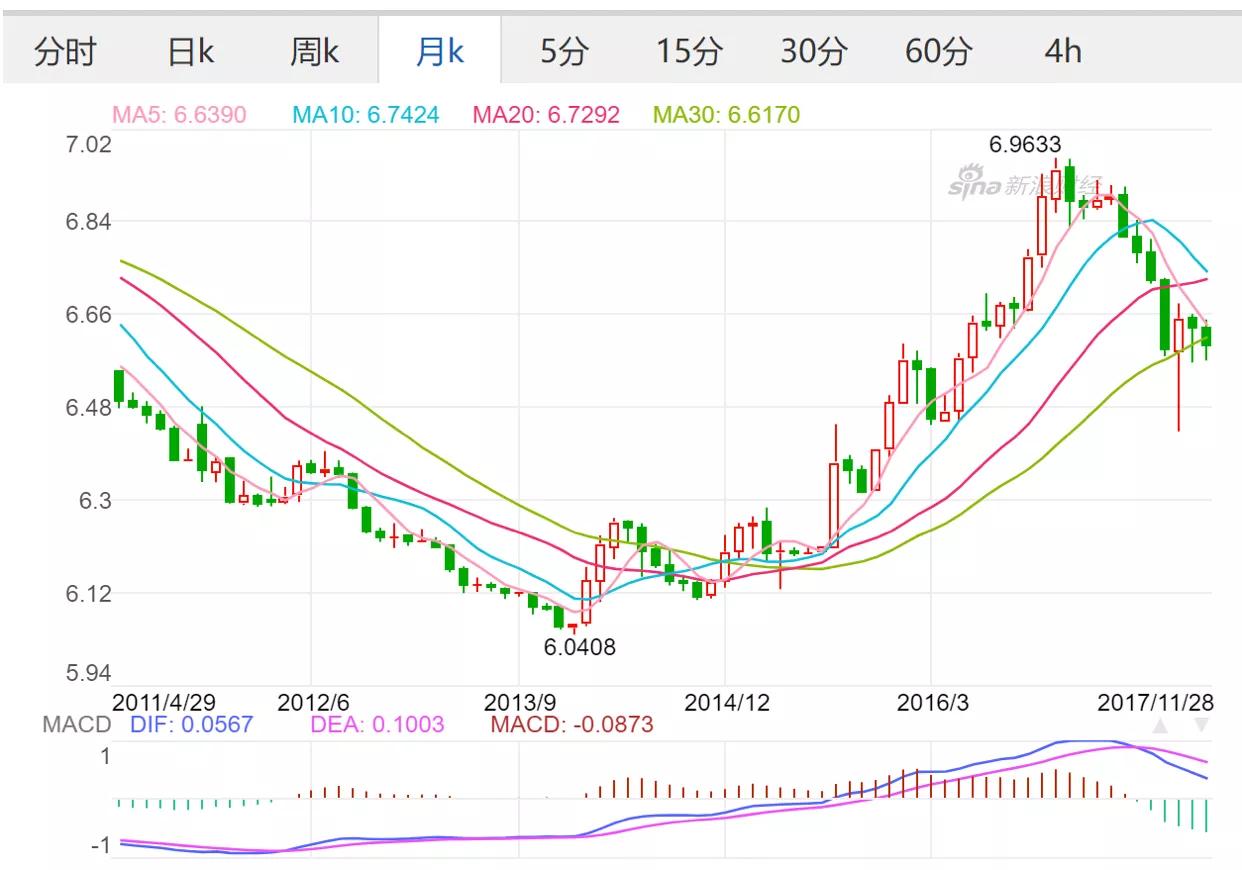The height and width of the screenshot is (870, 1242).
Task: Select the 60分 interval tab
Action: (x=938, y=51)
